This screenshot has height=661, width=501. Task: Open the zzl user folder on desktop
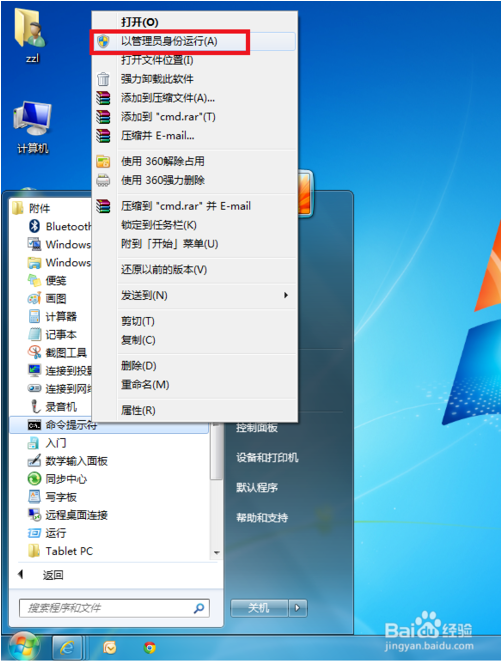[30, 35]
